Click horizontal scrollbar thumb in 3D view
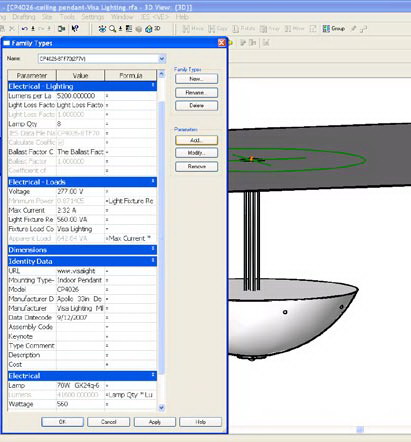The height and width of the screenshot is (442, 411). (360, 430)
